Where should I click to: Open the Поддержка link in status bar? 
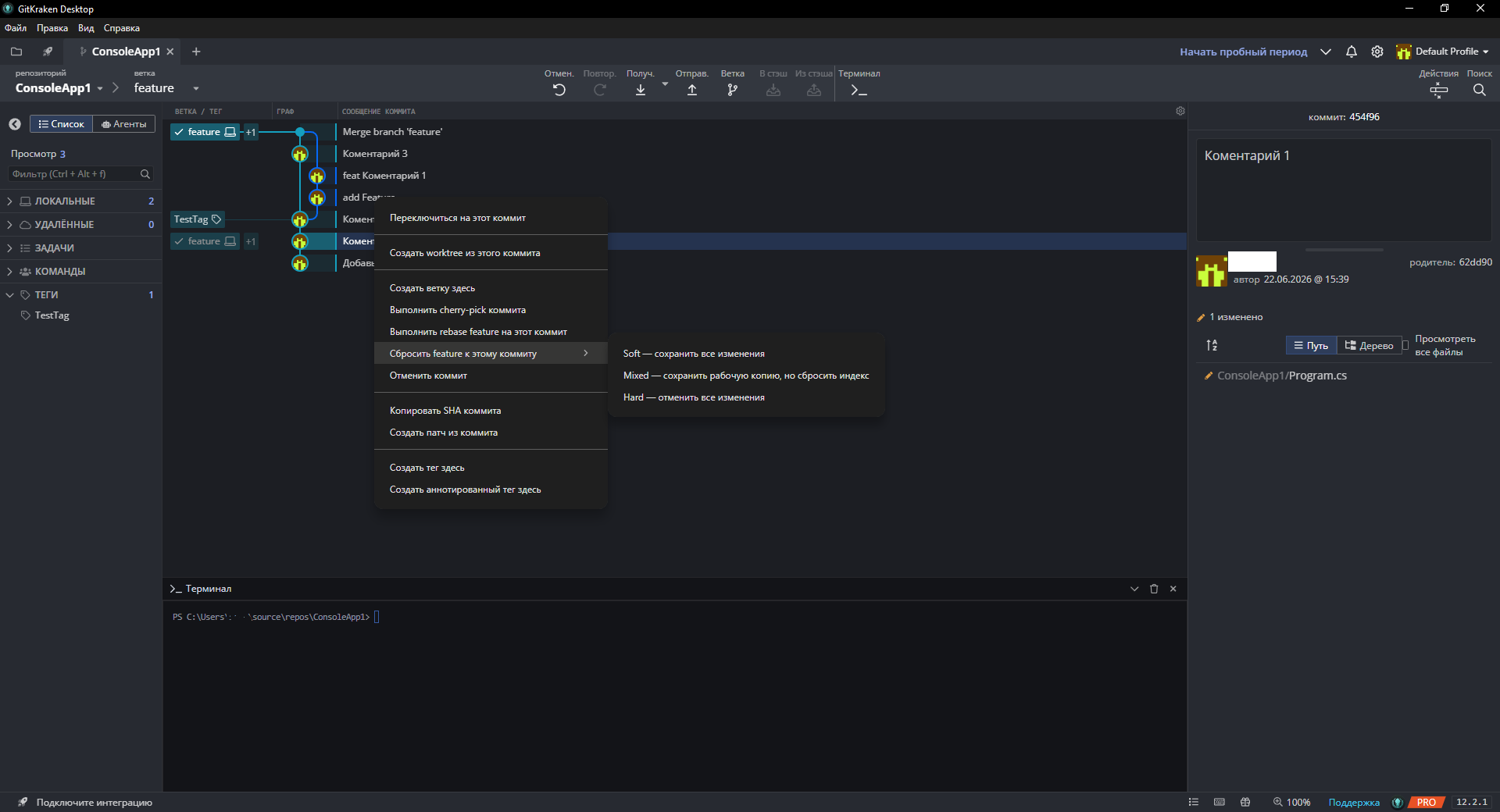pos(1354,803)
